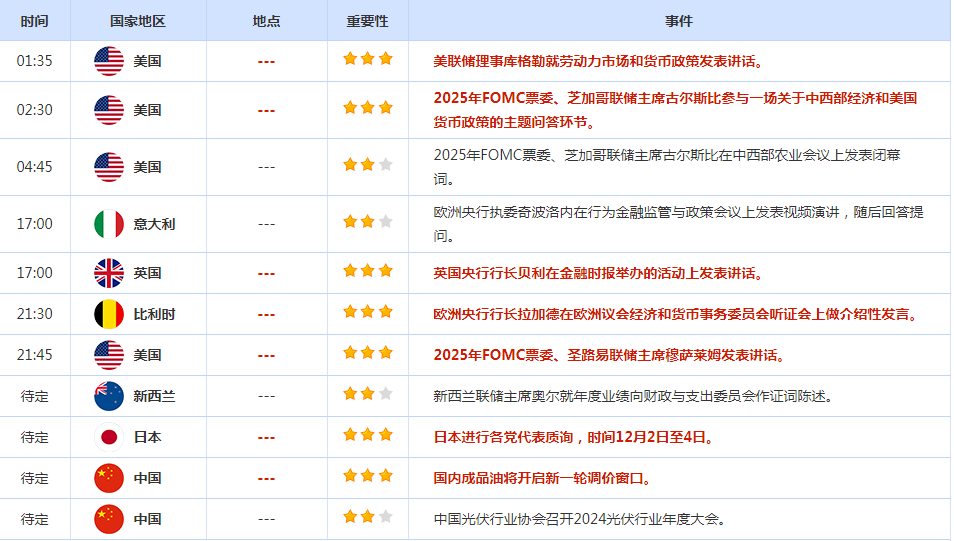Viewport: 954px width, 541px height.
Task: Open the 英国央行行长贝利 speech event
Action: click(x=597, y=273)
